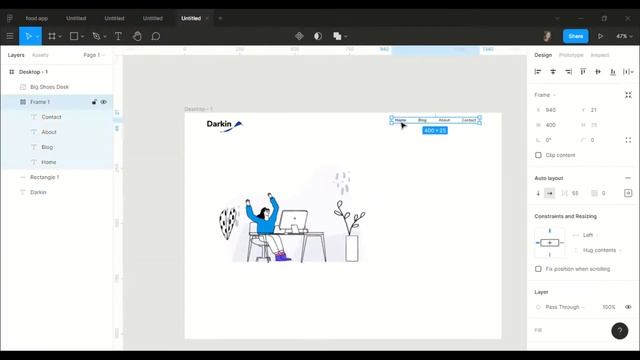Switch to the food app tab

[x=37, y=18]
